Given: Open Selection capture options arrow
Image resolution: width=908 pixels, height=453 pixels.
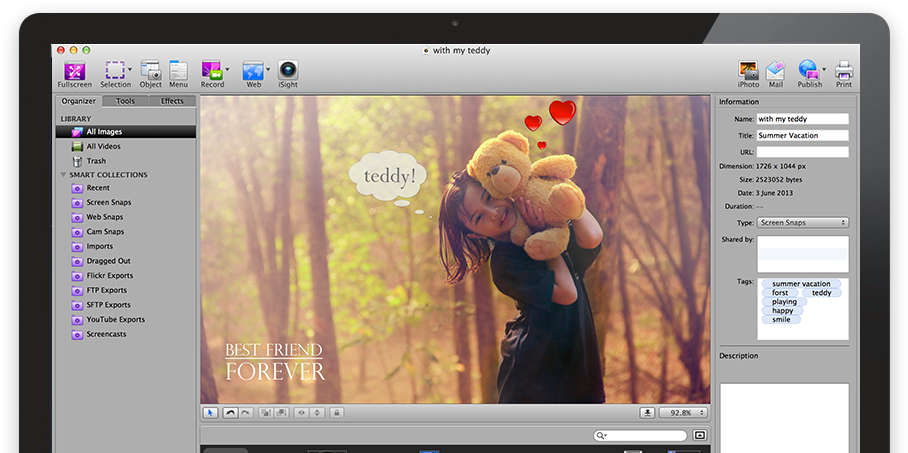Looking at the screenshot, I should (x=130, y=69).
